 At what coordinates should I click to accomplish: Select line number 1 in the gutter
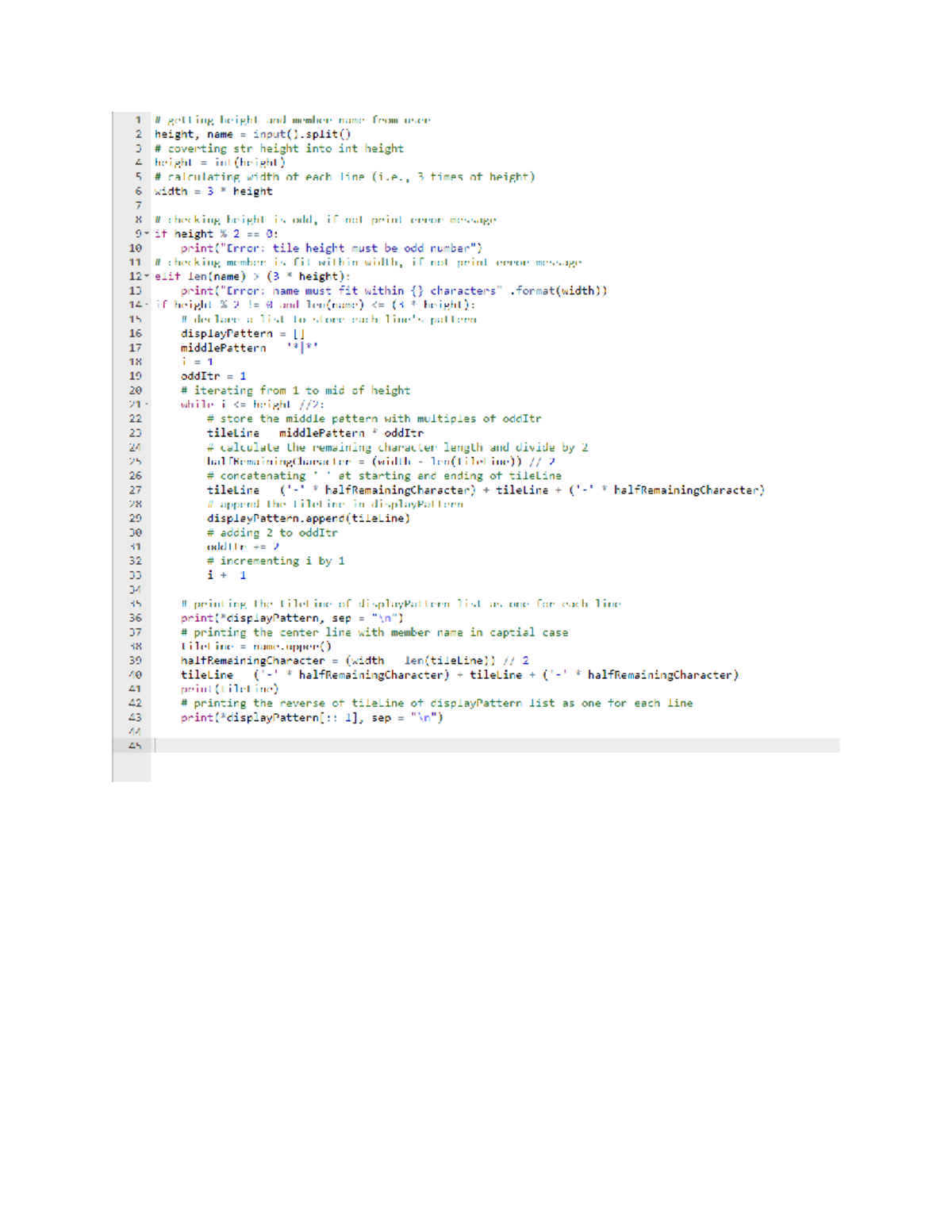[136, 121]
